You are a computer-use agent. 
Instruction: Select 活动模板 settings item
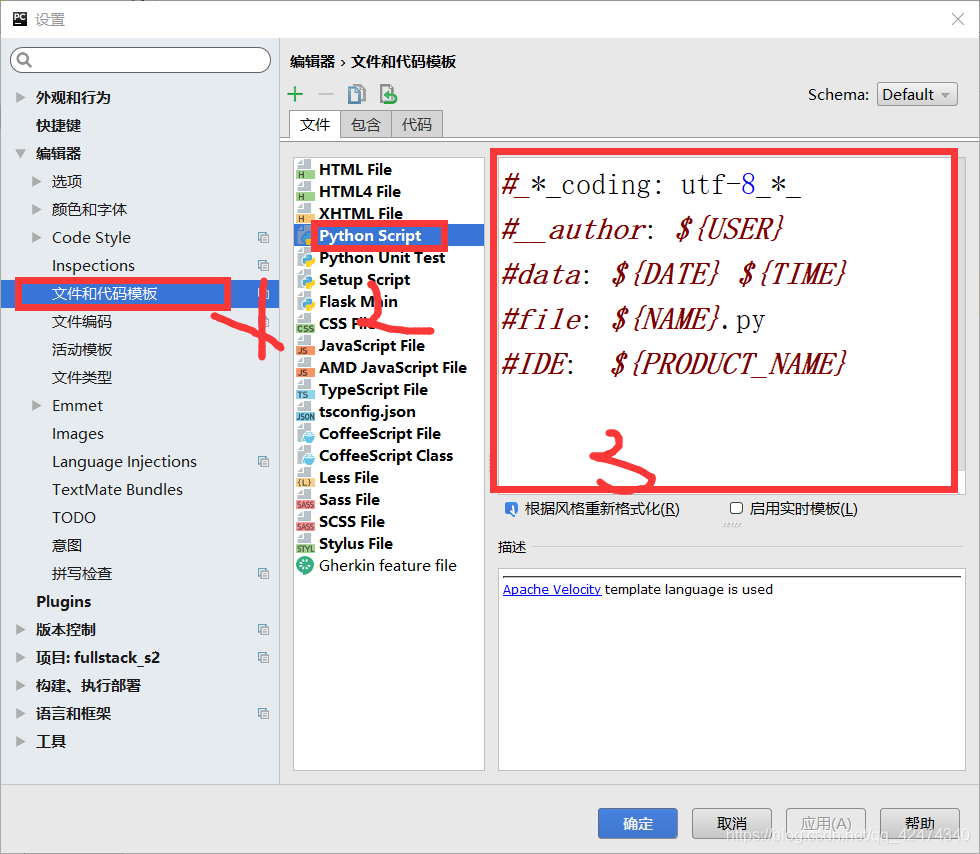(82, 349)
